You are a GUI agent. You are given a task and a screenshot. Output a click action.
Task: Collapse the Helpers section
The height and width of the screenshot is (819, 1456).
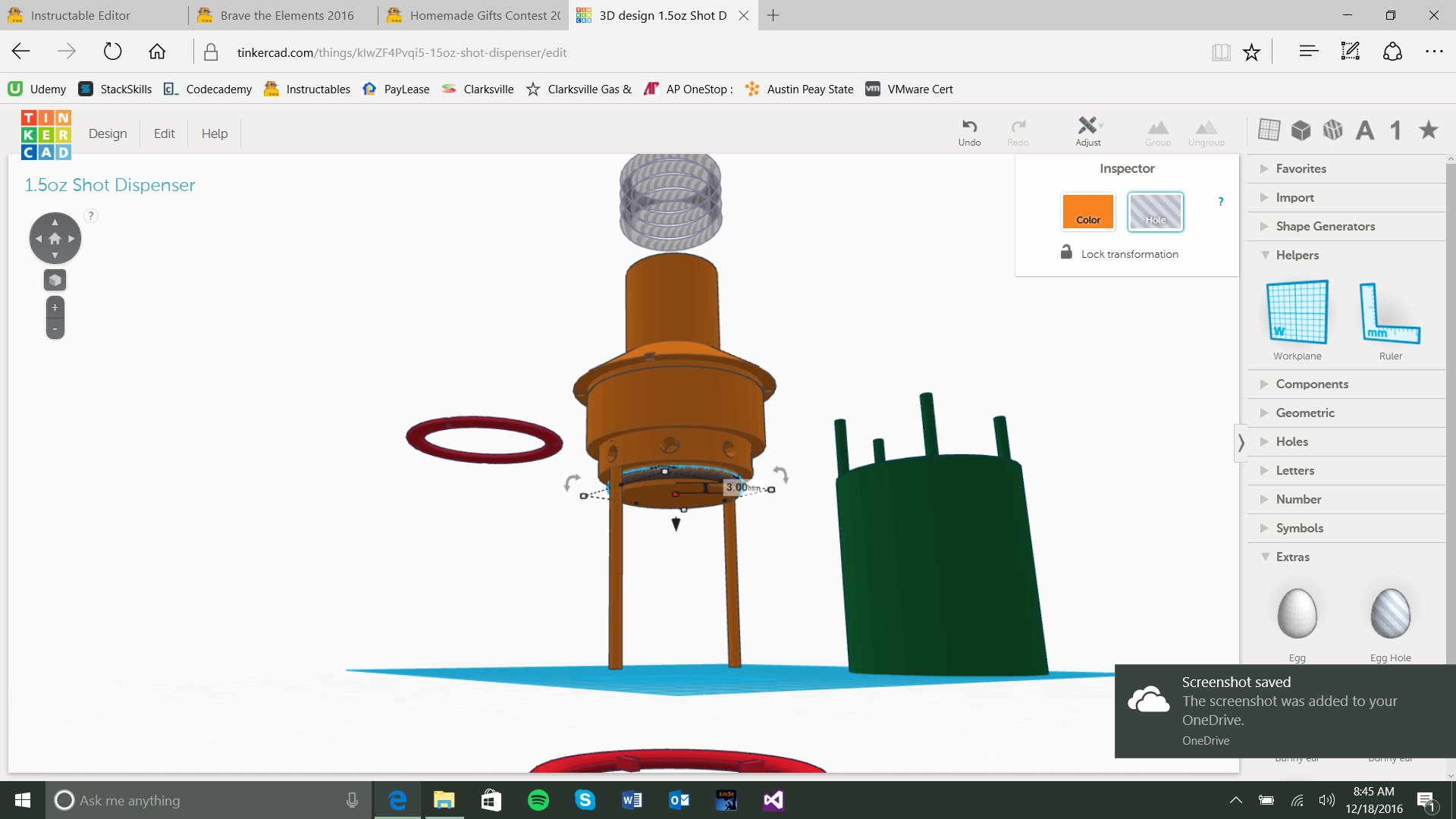(1297, 255)
